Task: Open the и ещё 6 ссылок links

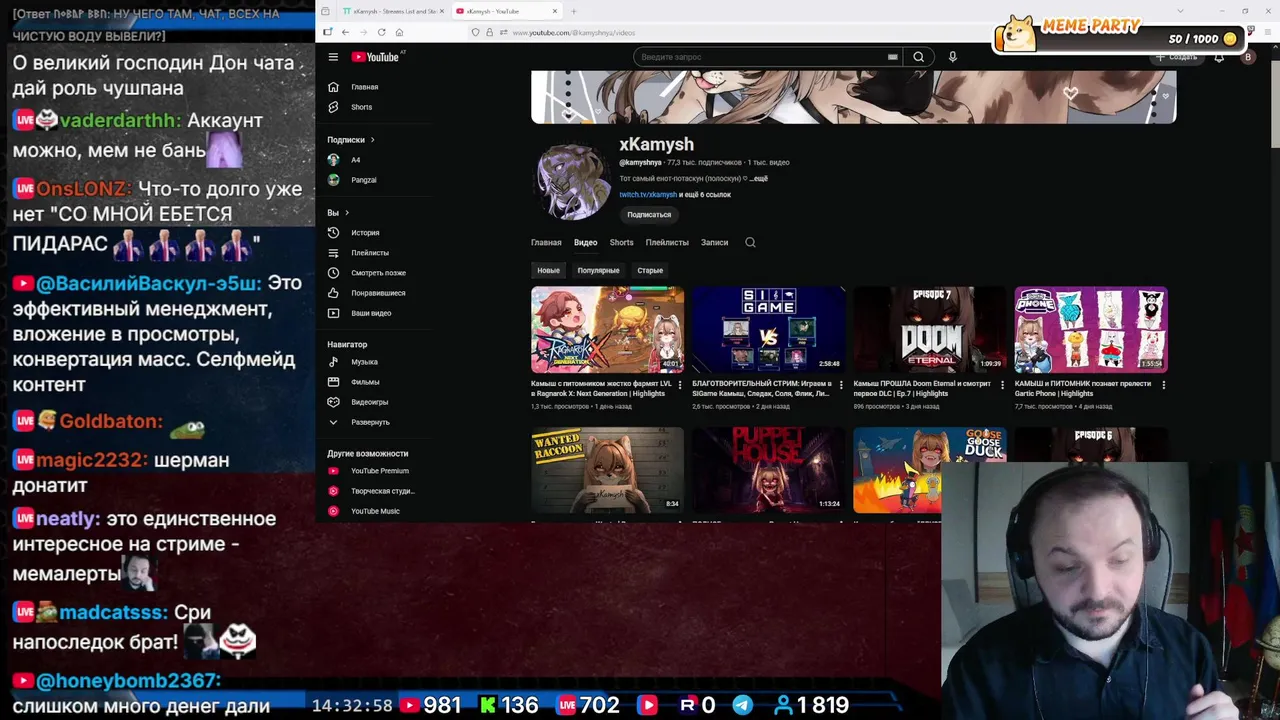Action: point(705,194)
